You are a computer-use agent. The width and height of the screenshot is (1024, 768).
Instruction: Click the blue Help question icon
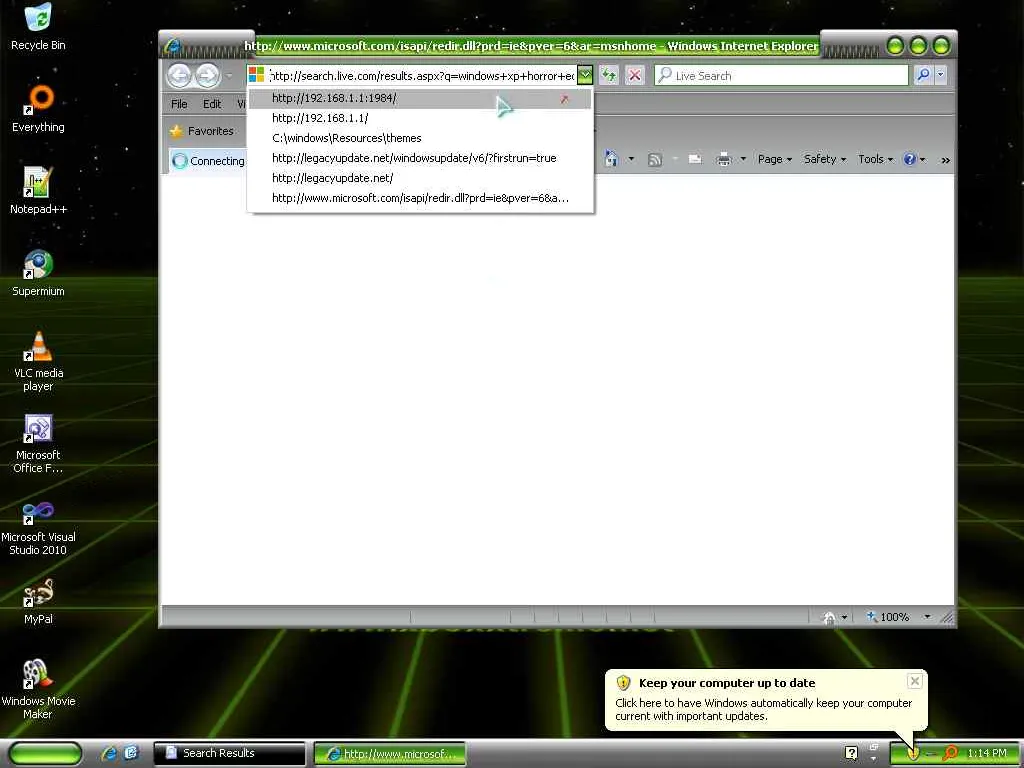tap(909, 159)
